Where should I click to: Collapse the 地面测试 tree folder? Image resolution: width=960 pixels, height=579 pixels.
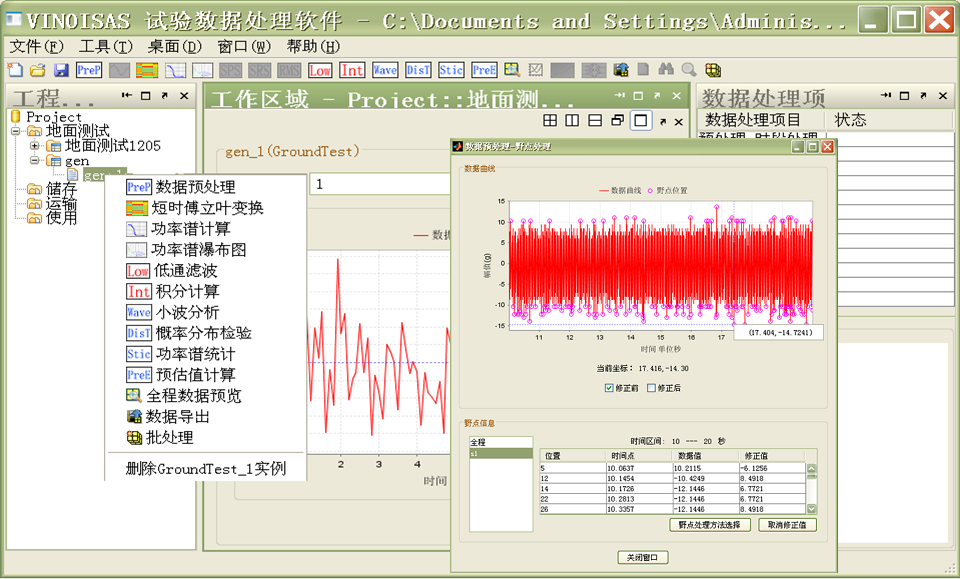click(x=15, y=130)
